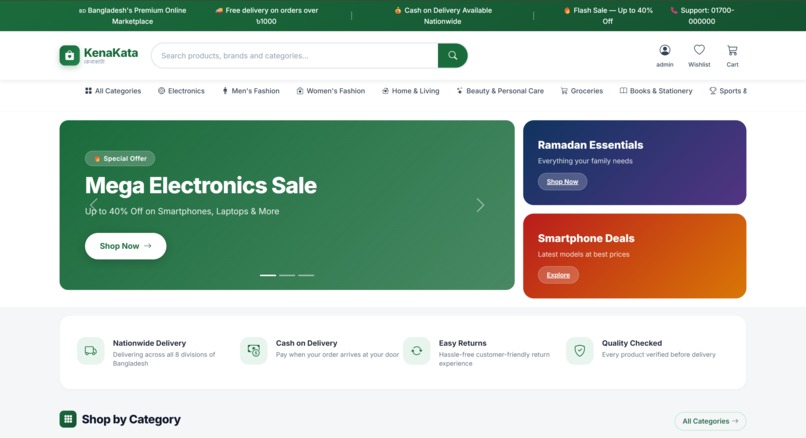806x438 pixels.
Task: Click the Shop by Category heading
Action: click(x=131, y=419)
